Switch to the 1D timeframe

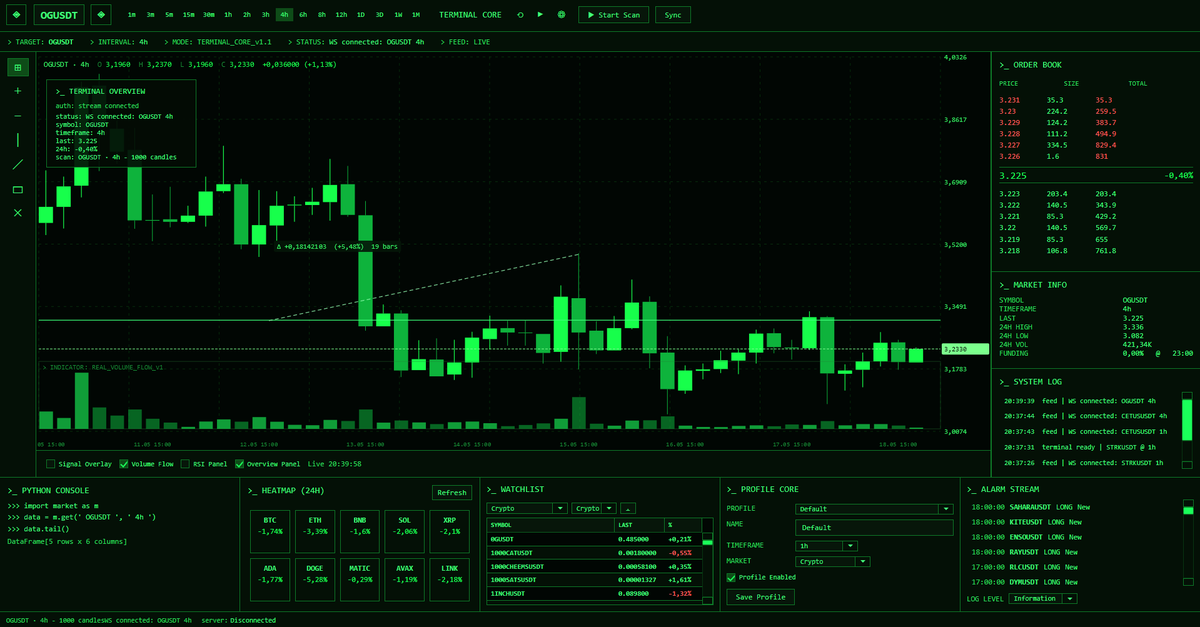point(361,15)
